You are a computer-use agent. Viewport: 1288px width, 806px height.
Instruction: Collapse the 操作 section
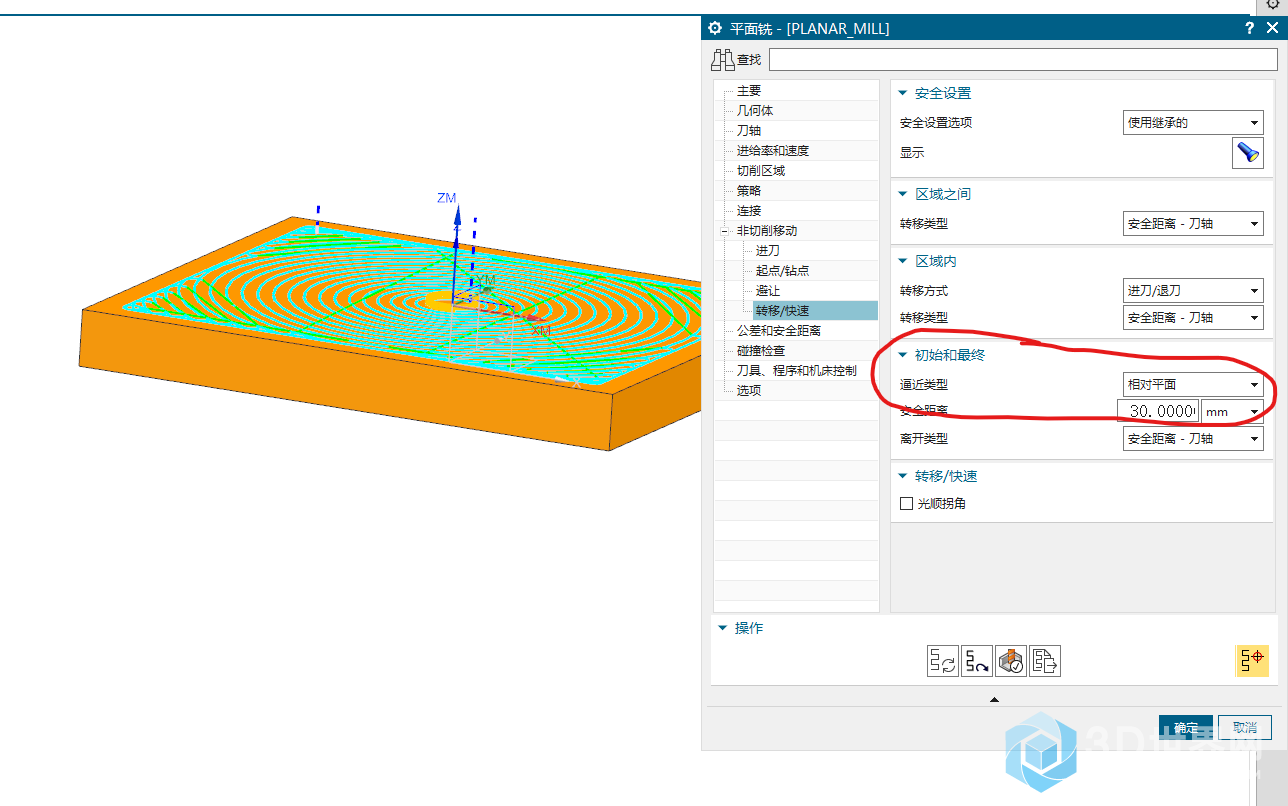click(x=722, y=628)
